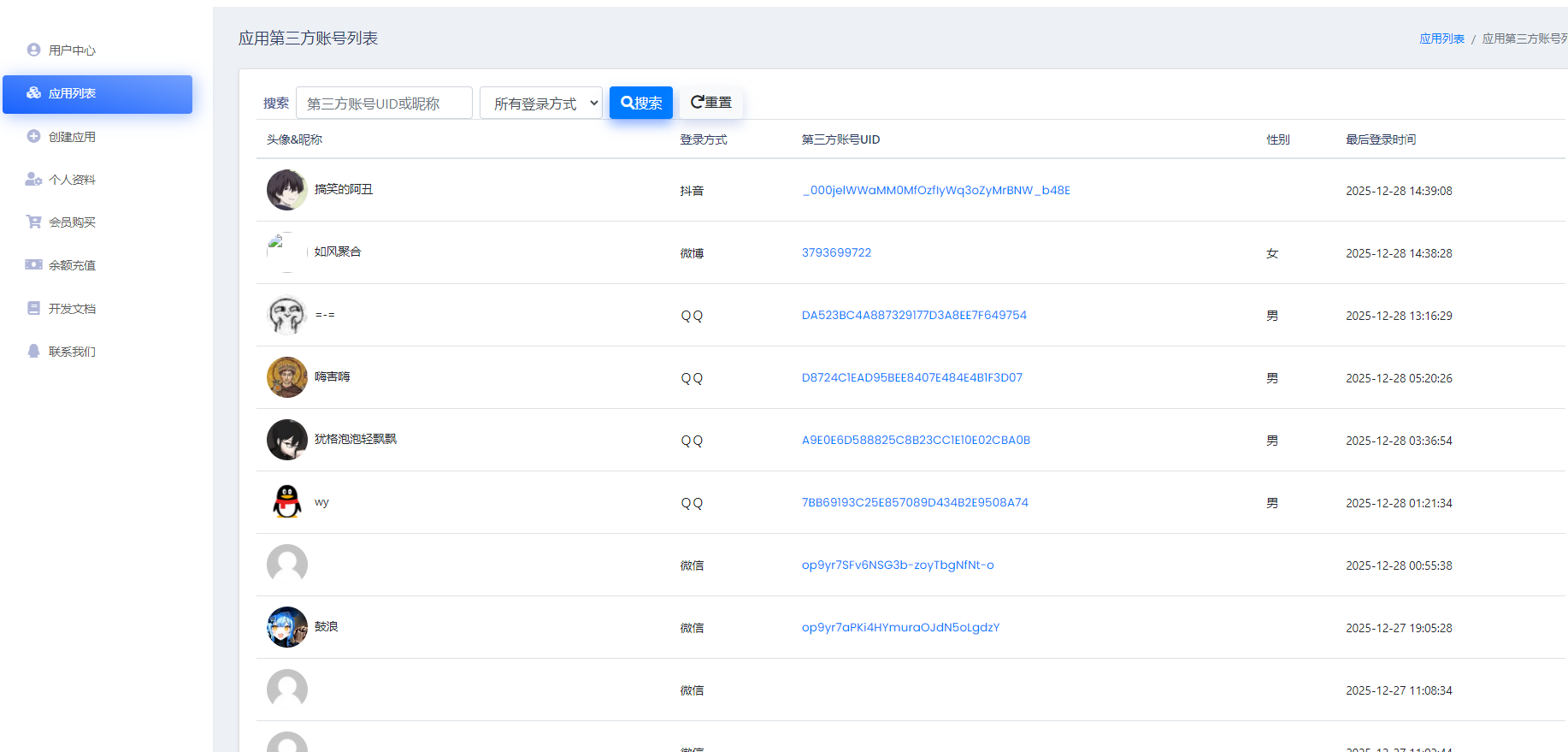Click the penguin avatar of user wy
This screenshot has width=1568, height=752.
(x=287, y=502)
